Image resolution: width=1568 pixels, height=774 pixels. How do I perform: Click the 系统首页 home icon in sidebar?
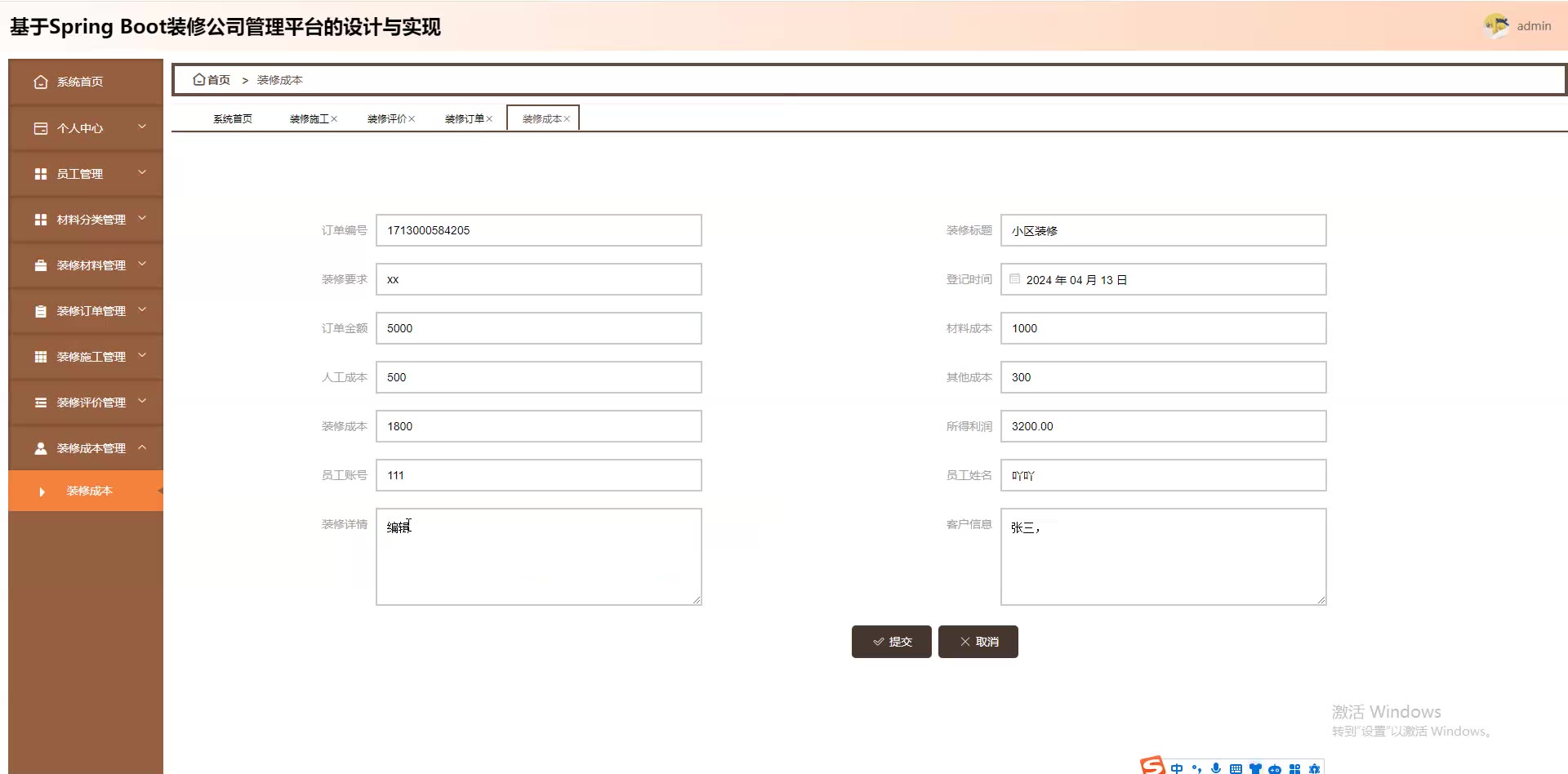(x=41, y=82)
